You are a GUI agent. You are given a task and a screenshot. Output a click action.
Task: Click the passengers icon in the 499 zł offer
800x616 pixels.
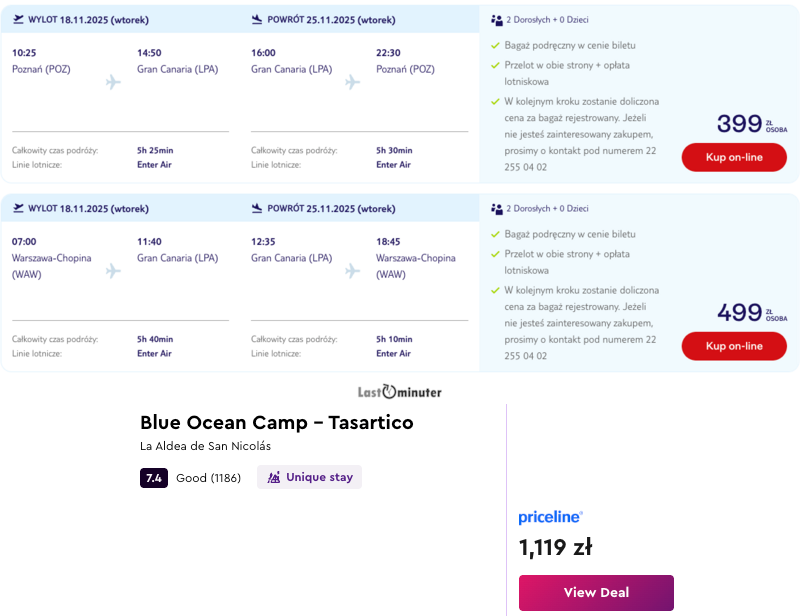point(497,209)
